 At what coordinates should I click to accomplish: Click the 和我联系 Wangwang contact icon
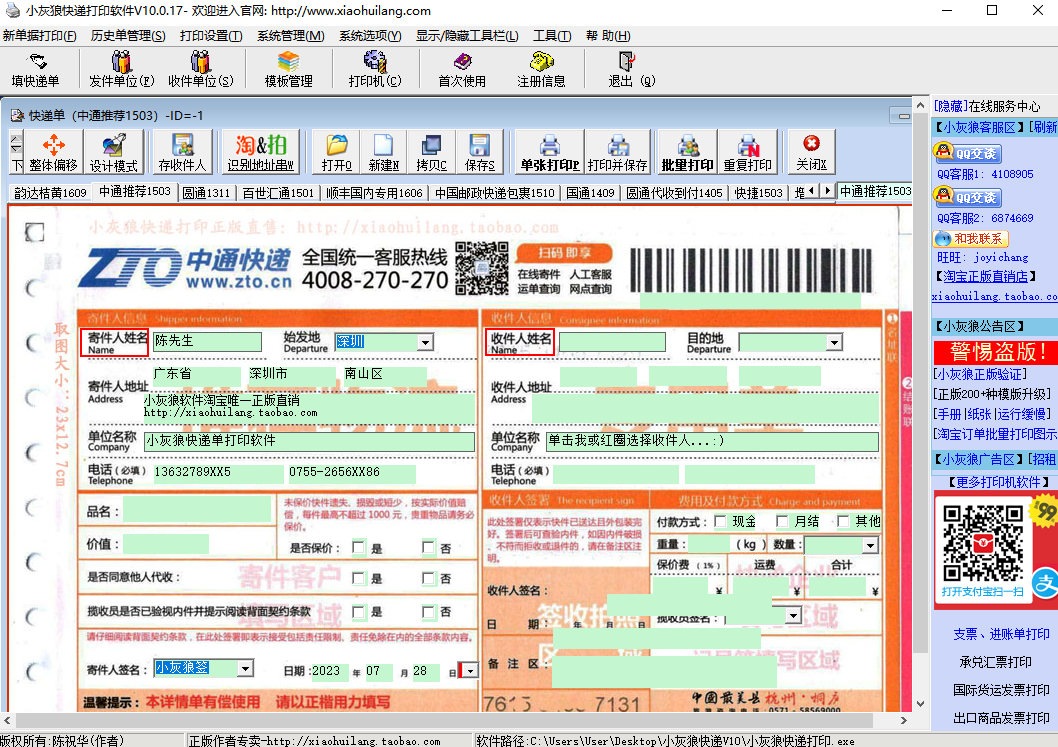point(971,239)
